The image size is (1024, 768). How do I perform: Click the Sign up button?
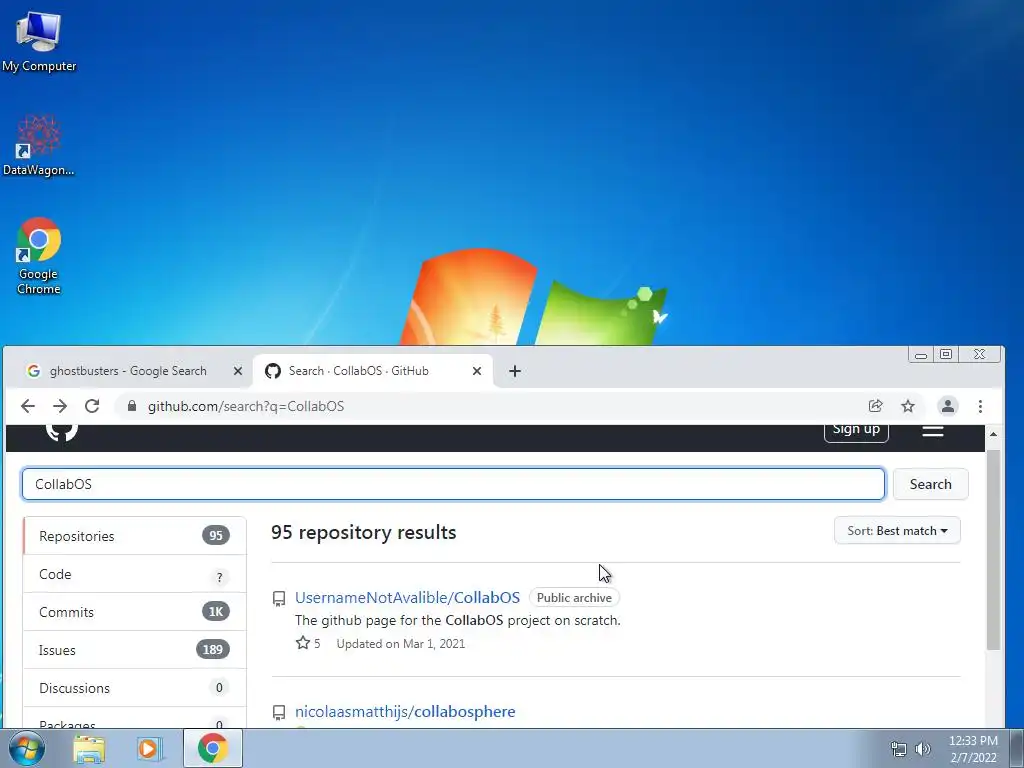click(x=856, y=431)
